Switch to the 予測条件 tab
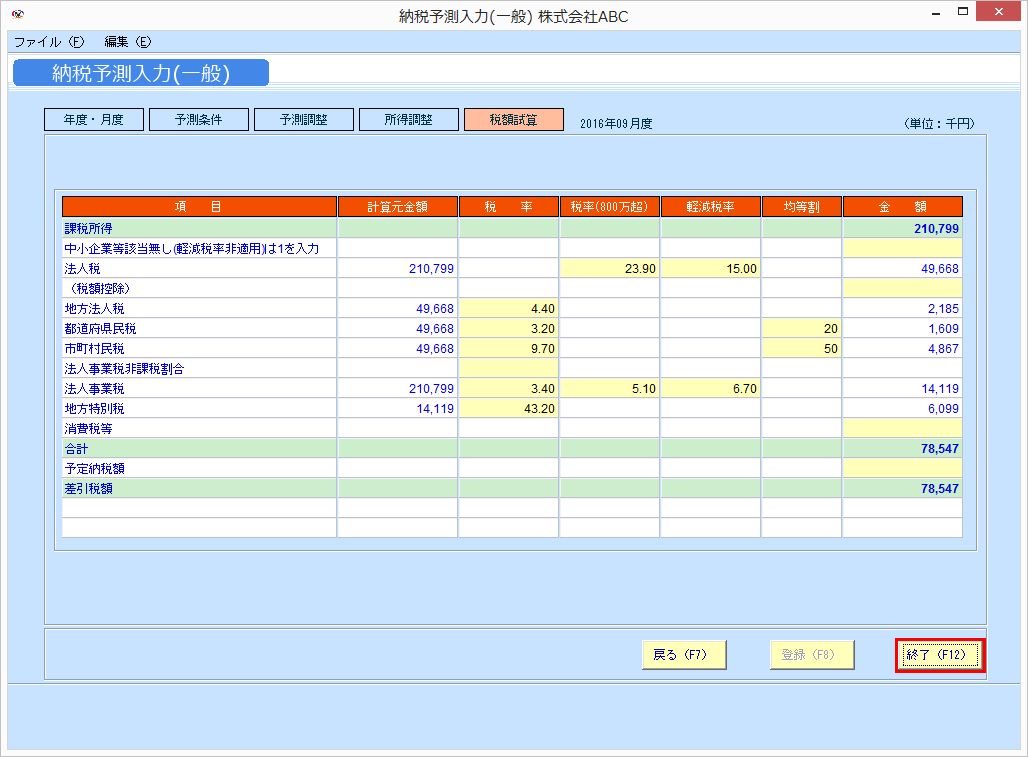1028x757 pixels. 198,119
